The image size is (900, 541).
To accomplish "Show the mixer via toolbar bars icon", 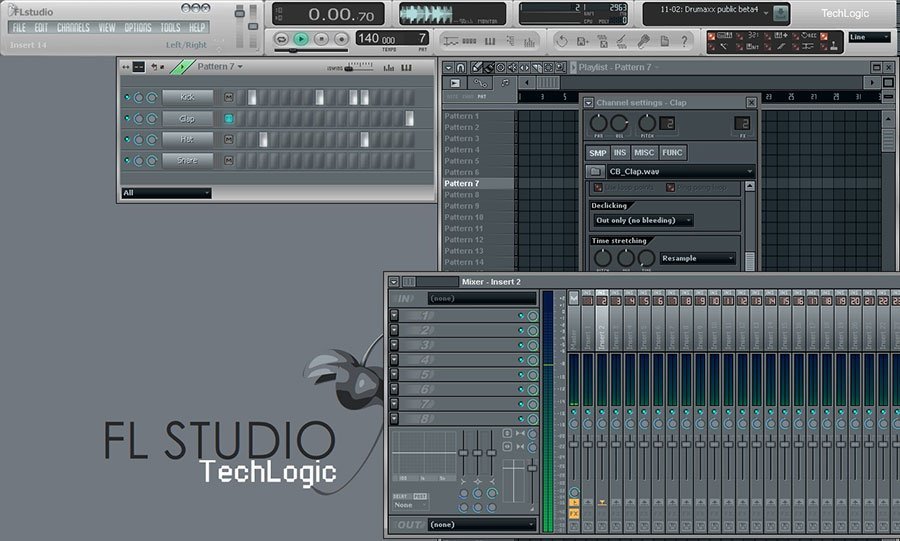I will (529, 41).
